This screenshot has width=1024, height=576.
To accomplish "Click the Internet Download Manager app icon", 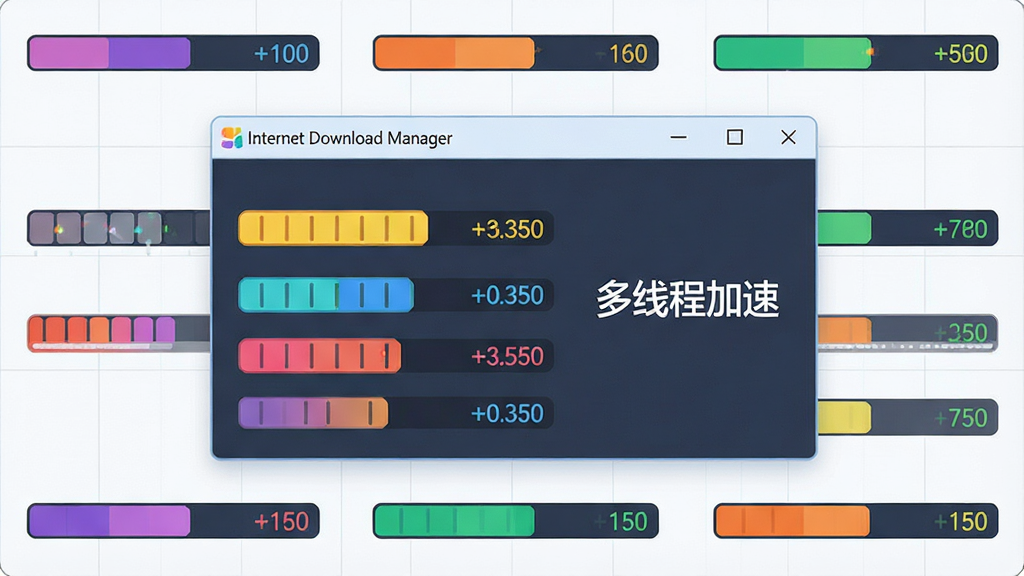I will (231, 138).
